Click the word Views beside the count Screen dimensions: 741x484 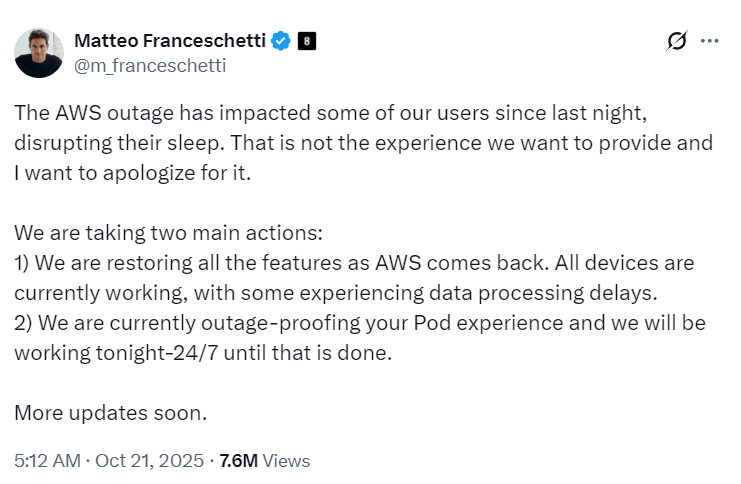(286, 461)
